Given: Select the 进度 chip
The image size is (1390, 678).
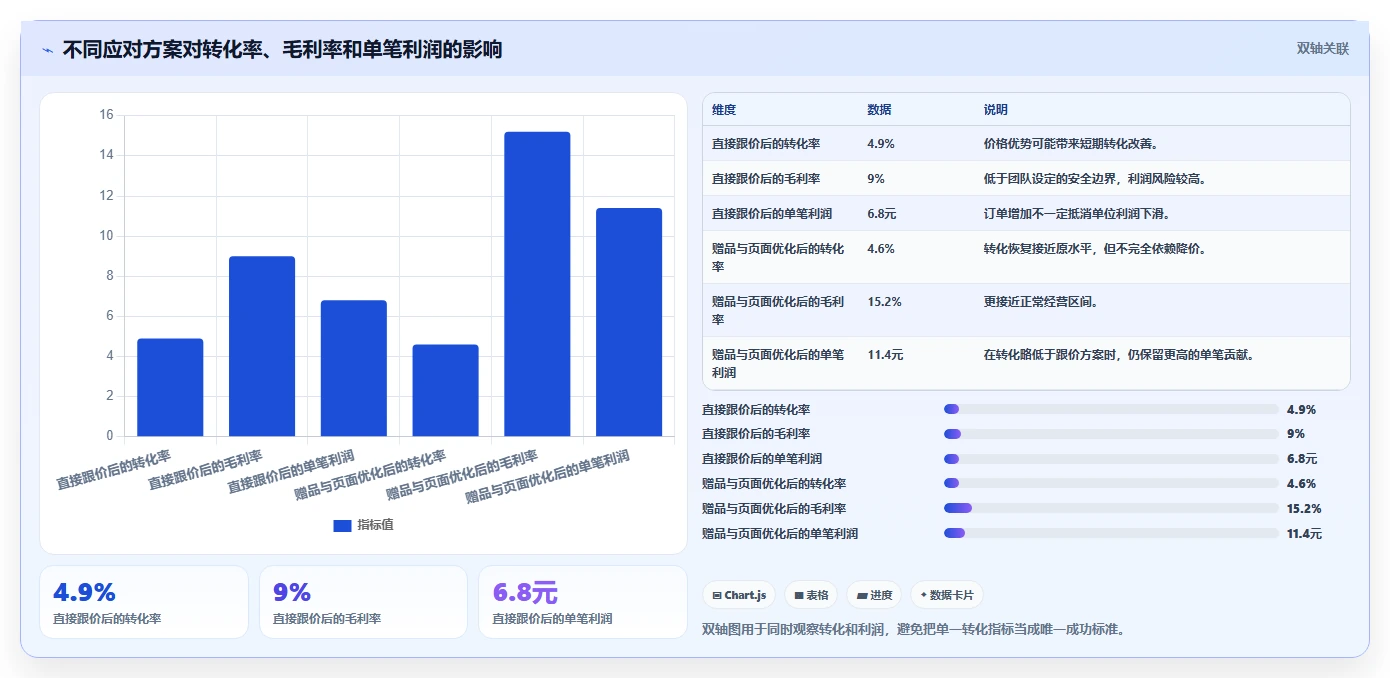Looking at the screenshot, I should click(874, 595).
